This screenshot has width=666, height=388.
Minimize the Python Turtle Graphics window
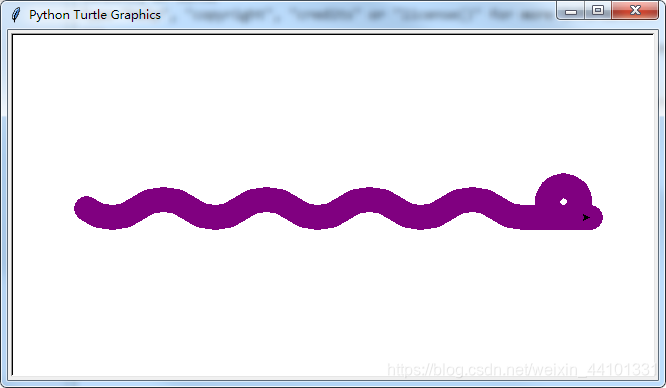pos(571,10)
